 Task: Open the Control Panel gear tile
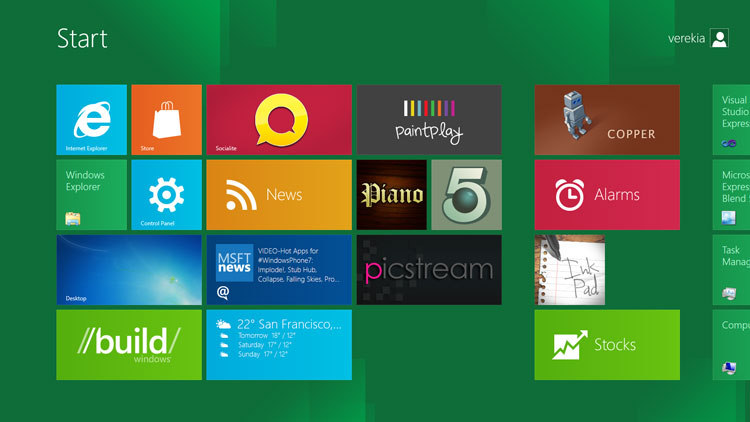166,195
